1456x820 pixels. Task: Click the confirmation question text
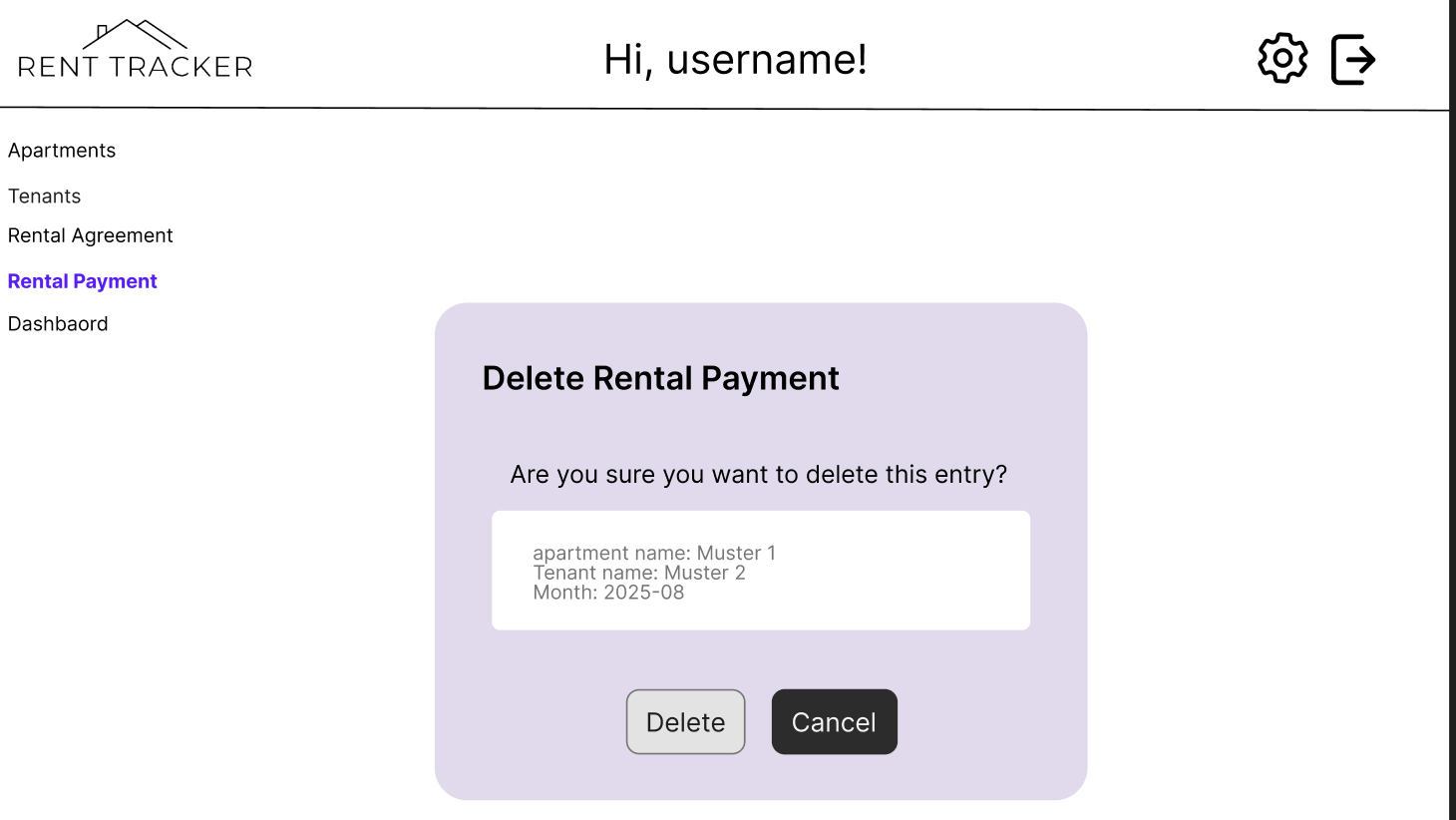[759, 474]
